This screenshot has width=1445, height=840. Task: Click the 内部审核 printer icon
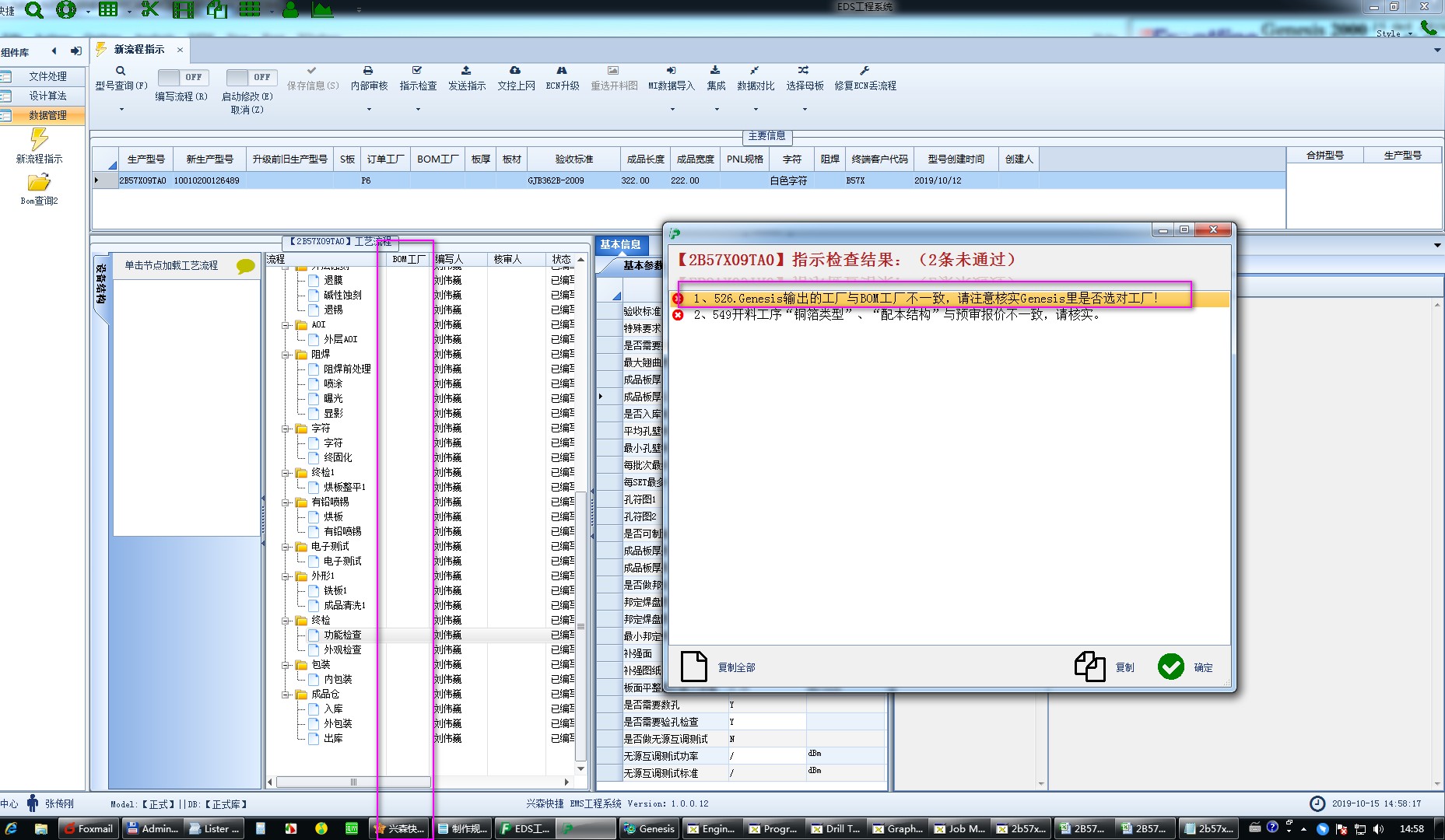[368, 71]
